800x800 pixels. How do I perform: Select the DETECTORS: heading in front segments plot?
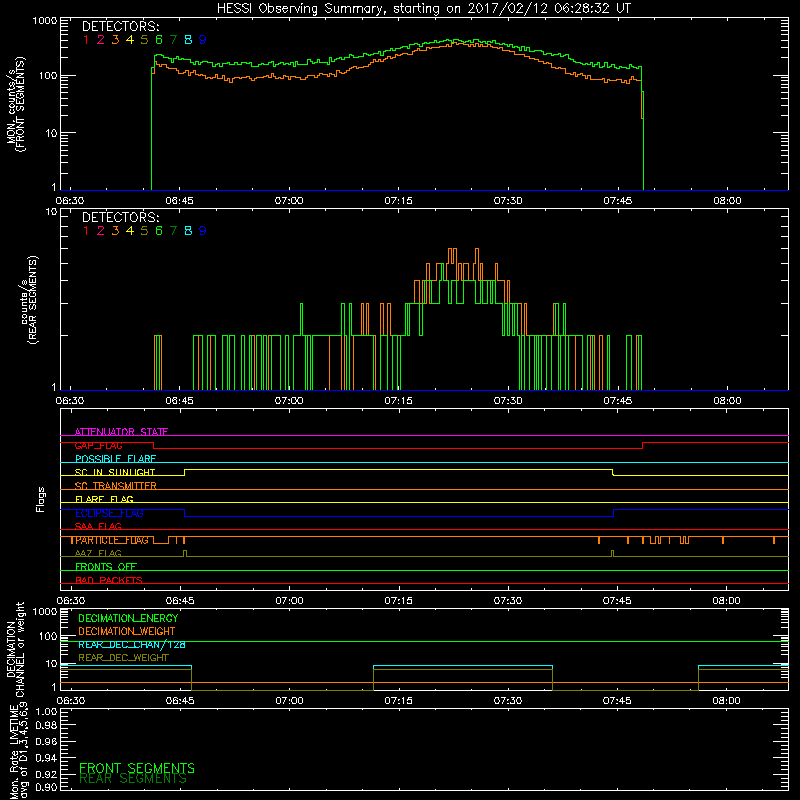click(x=120, y=27)
